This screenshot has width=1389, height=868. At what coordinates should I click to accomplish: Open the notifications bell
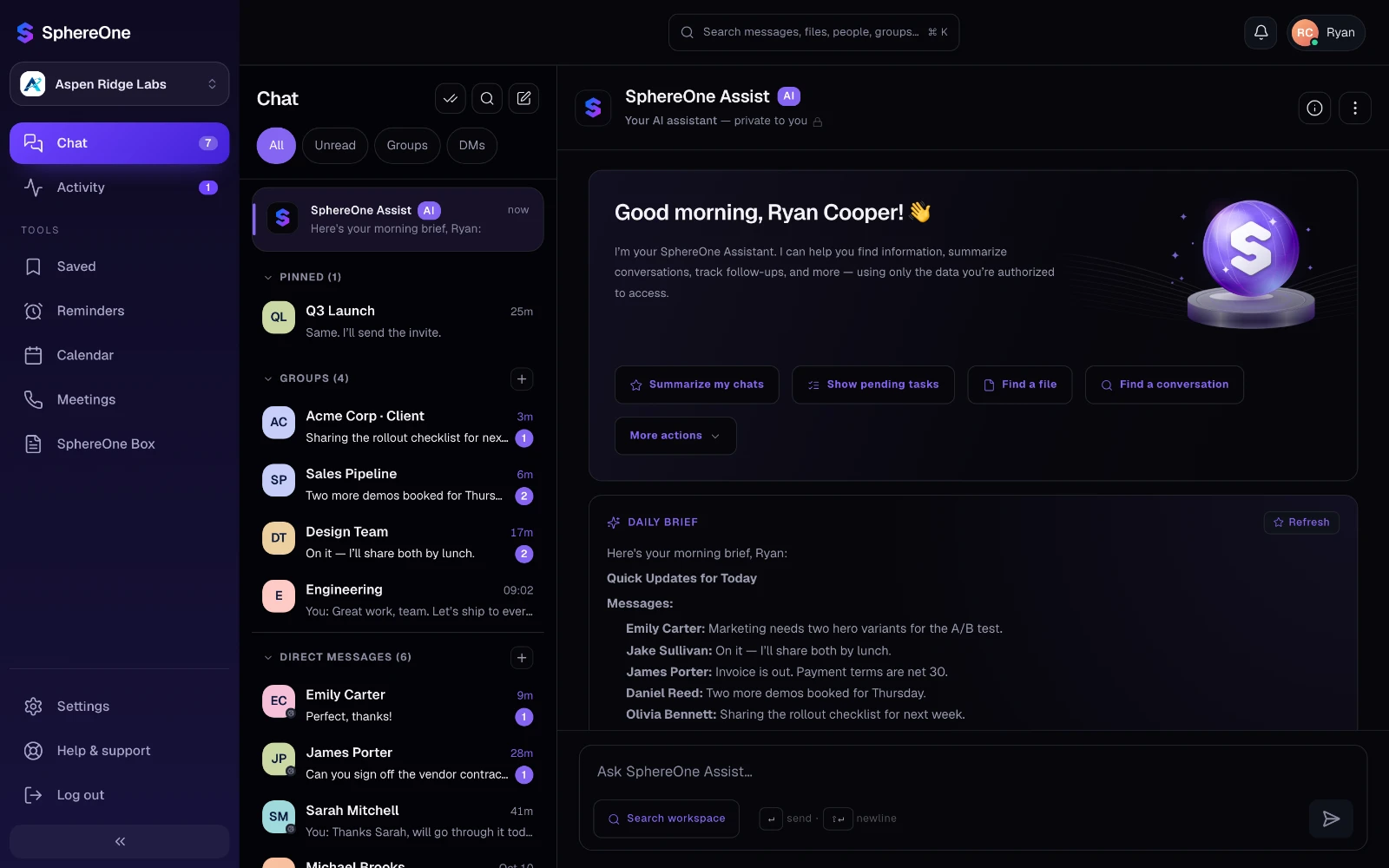[1261, 32]
